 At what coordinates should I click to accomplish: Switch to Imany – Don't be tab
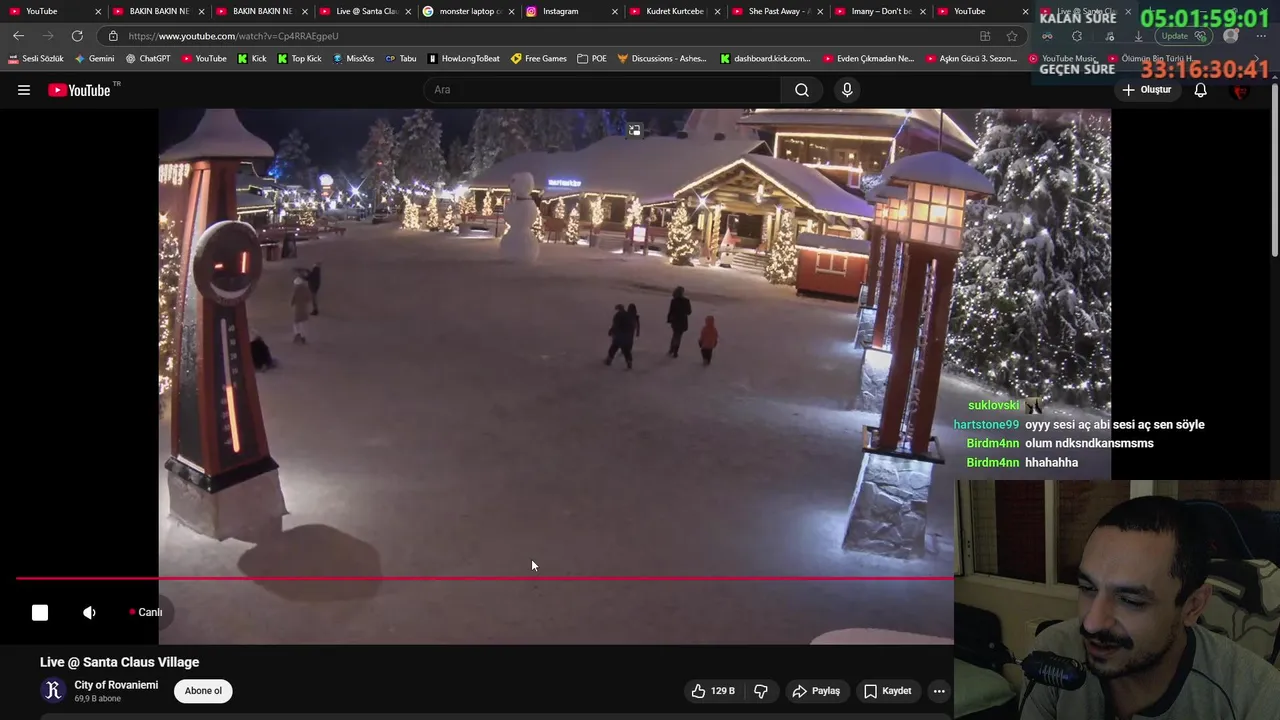click(x=880, y=11)
